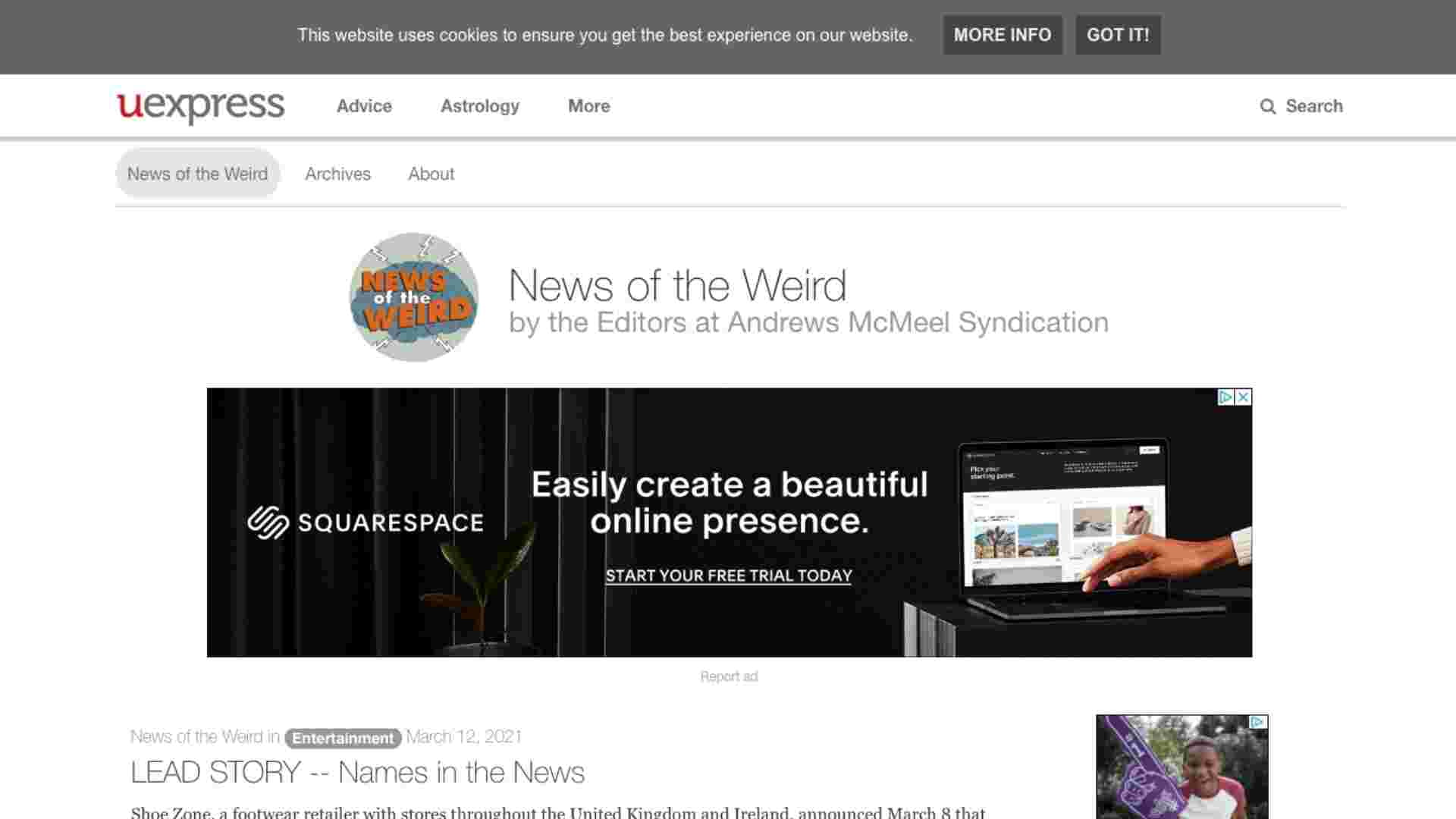Switch to the About tab
Image resolution: width=1456 pixels, height=819 pixels.
430,174
